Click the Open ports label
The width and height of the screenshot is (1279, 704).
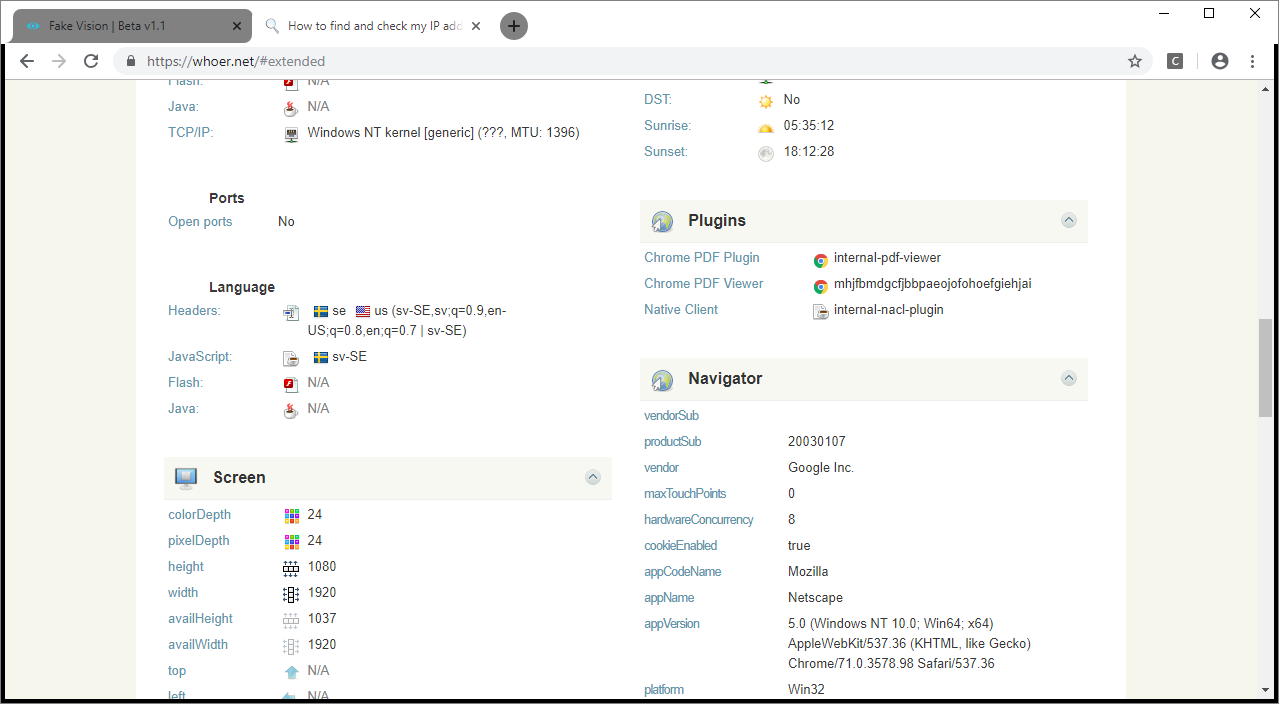click(x=200, y=222)
